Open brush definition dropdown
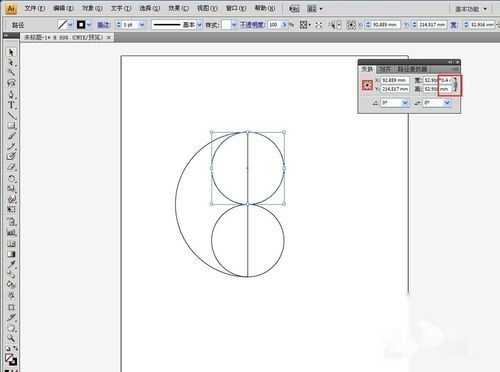500x372 pixels. pyautogui.click(x=199, y=25)
